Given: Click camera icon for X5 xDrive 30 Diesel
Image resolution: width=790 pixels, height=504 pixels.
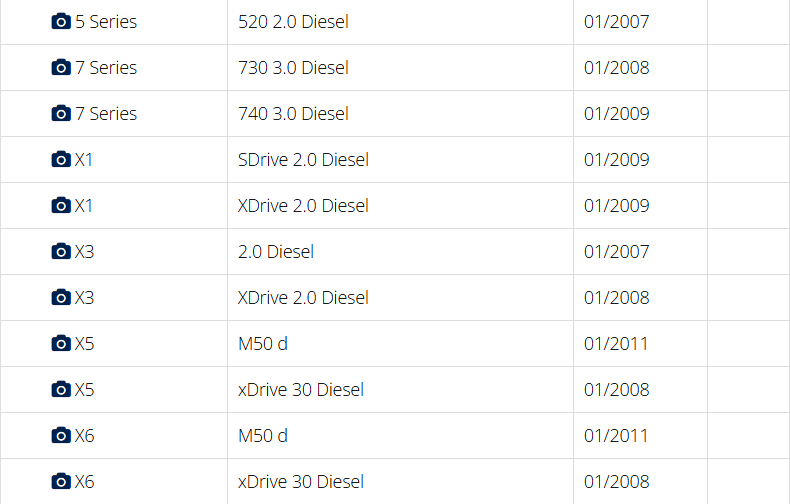Looking at the screenshot, I should [x=61, y=390].
